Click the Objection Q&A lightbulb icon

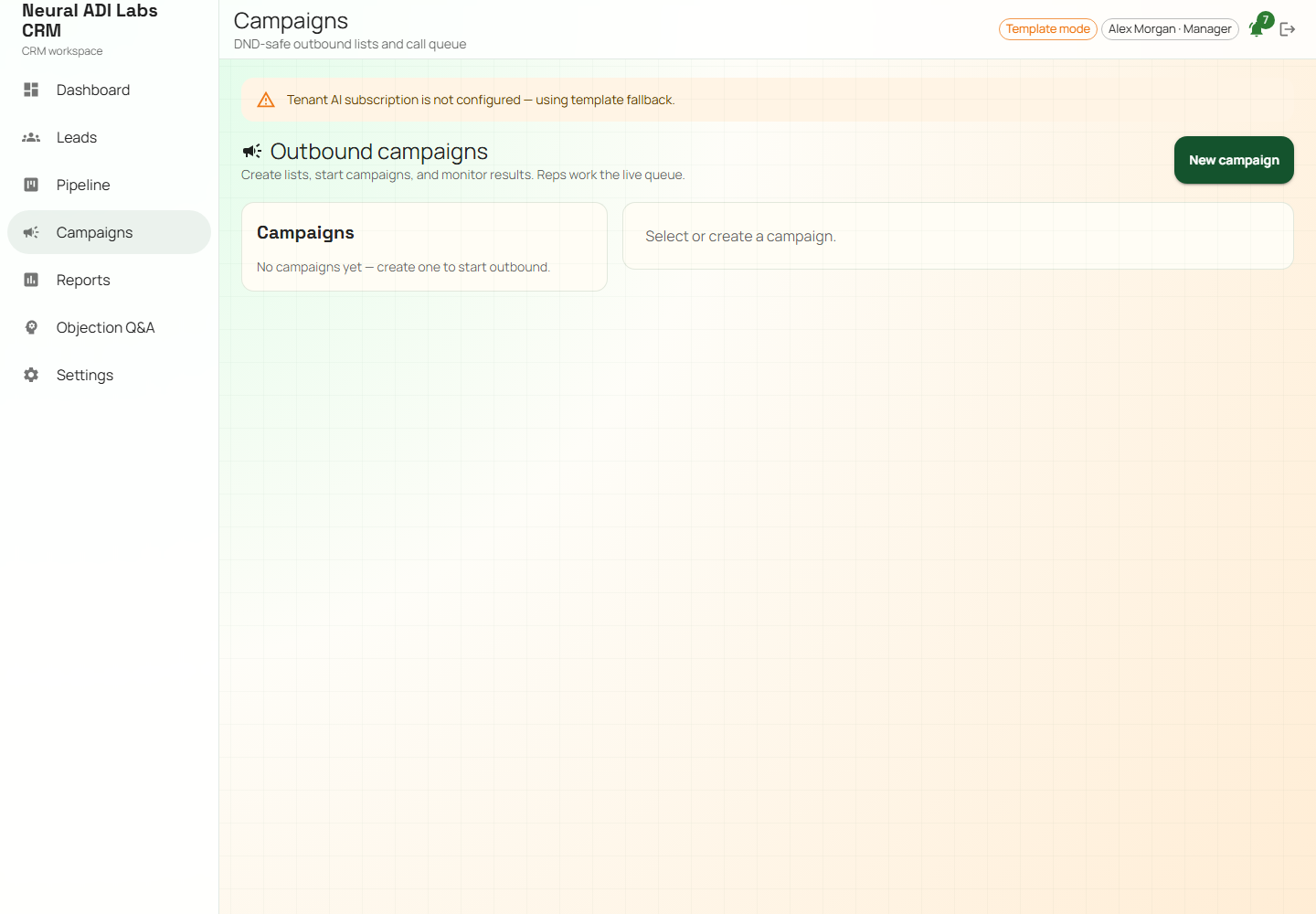pyautogui.click(x=31, y=327)
